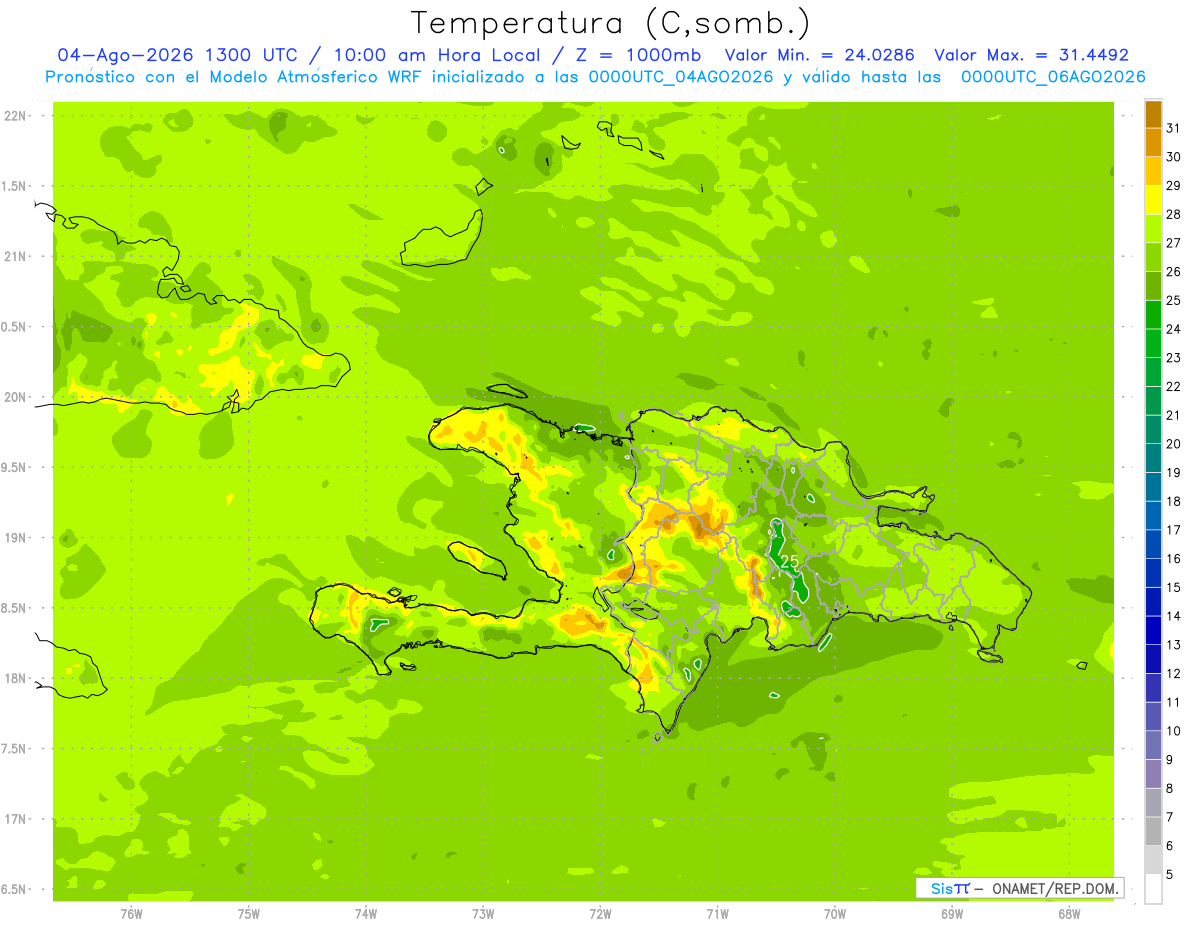Click gray legend band between 6 and 7
1200x927 pixels.
(x=1153, y=831)
